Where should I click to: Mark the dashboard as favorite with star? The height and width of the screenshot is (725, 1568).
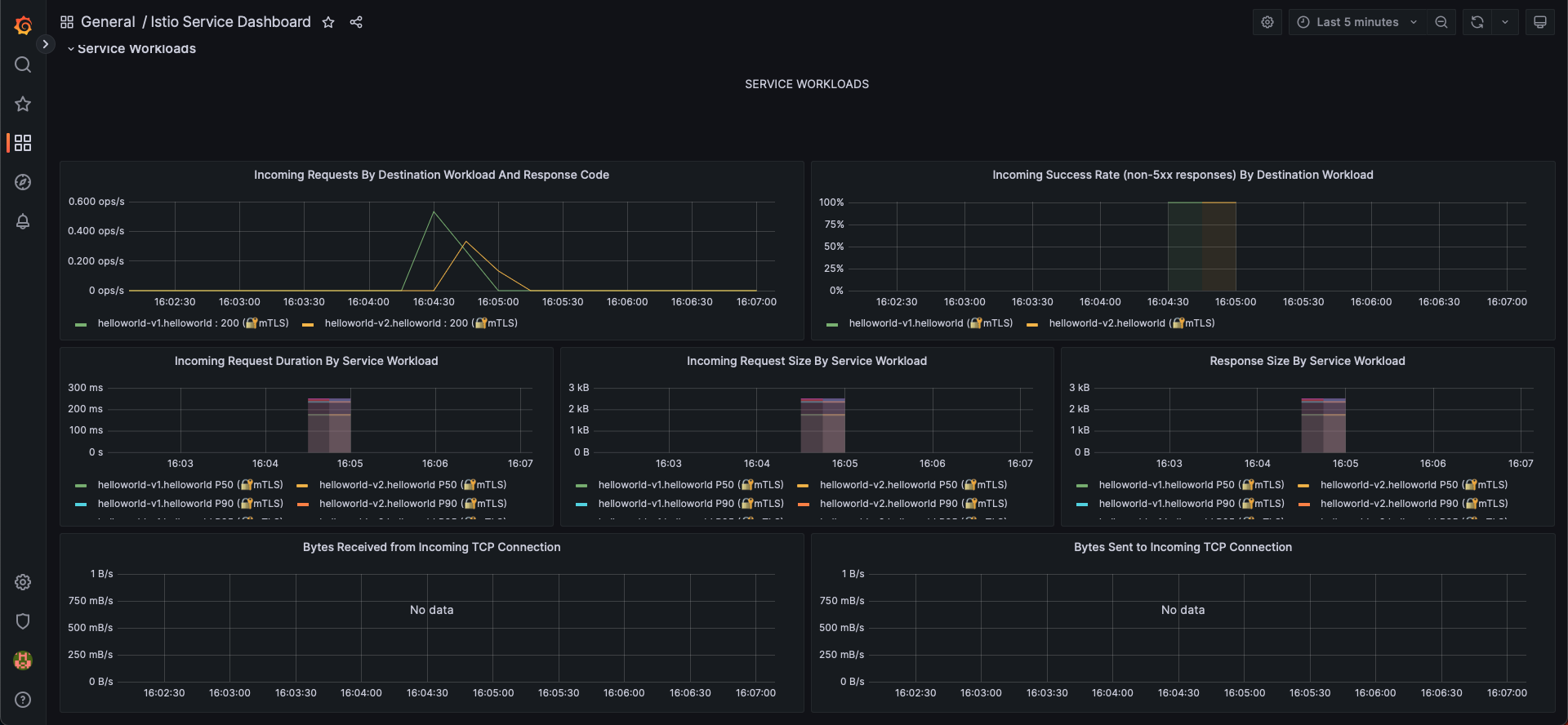(328, 22)
